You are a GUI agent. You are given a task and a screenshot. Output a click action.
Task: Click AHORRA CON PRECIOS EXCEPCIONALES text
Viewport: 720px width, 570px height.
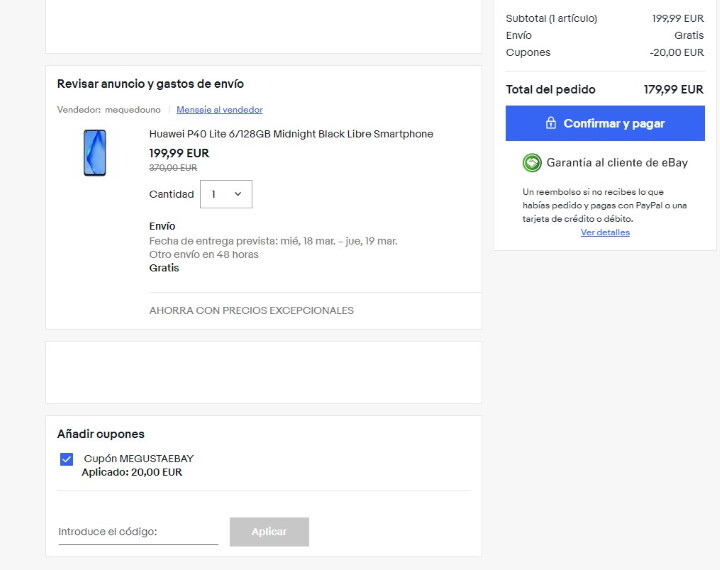click(x=251, y=310)
